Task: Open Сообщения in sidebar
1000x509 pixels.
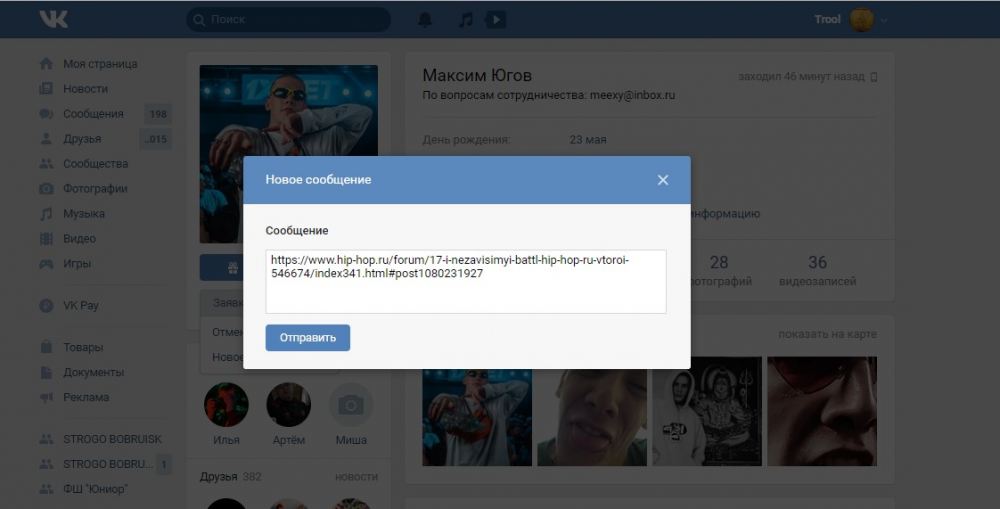Action: [x=93, y=114]
